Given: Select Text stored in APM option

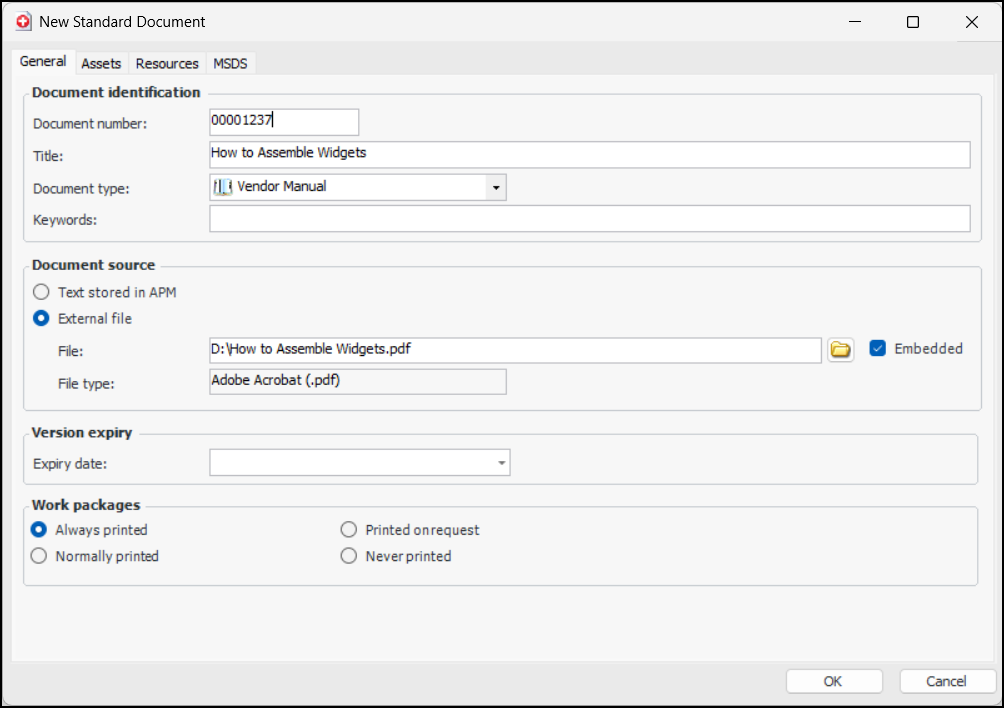Looking at the screenshot, I should (41, 292).
